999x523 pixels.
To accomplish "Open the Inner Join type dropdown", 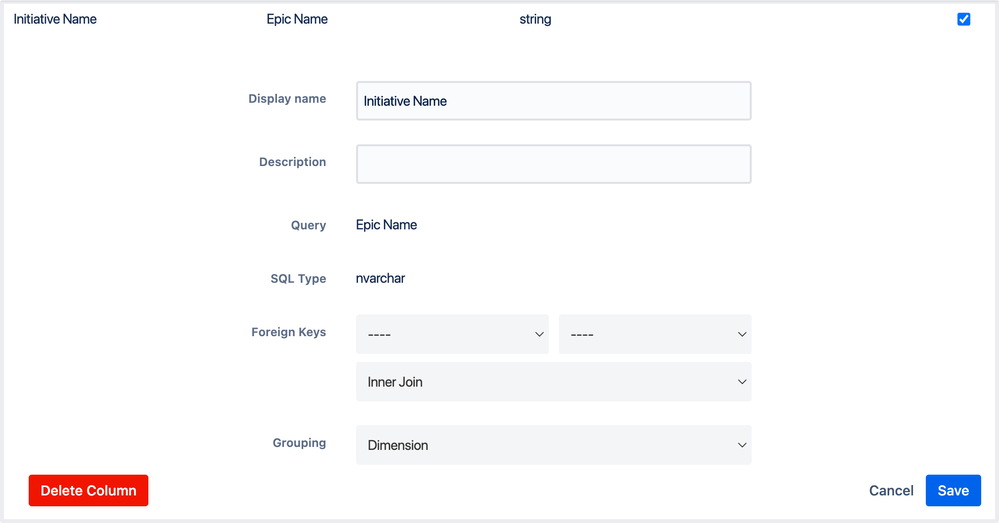I will click(x=553, y=382).
